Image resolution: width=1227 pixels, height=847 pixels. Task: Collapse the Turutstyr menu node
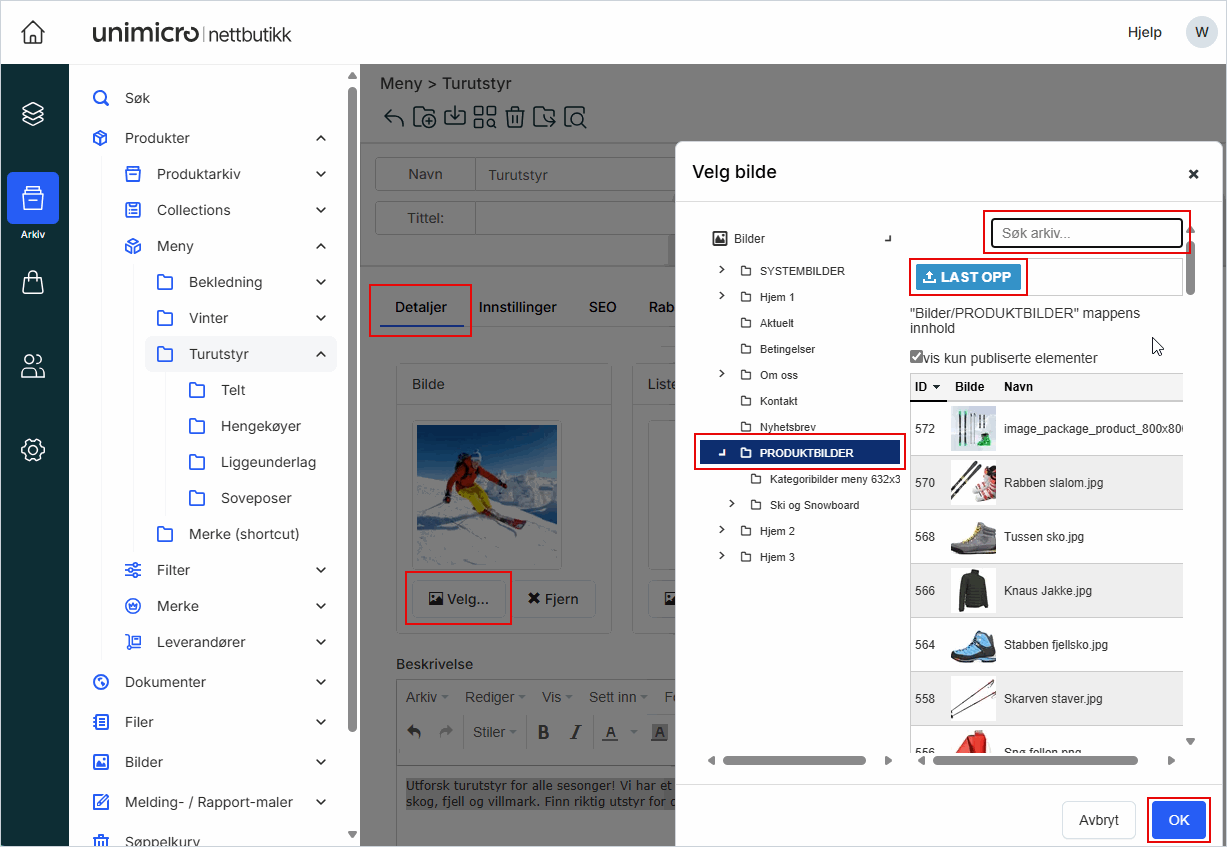321,354
